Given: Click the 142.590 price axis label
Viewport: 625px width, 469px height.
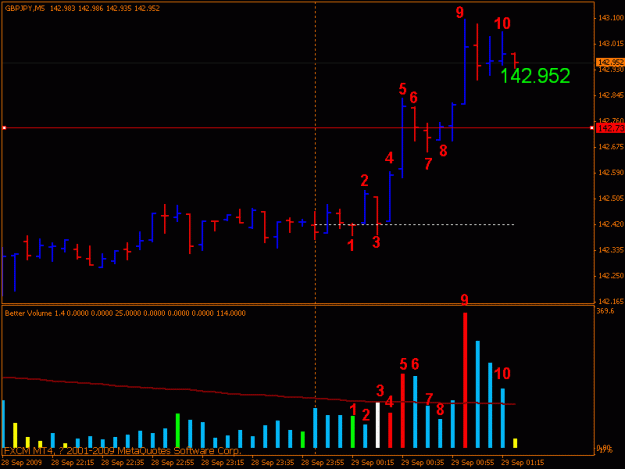Looking at the screenshot, I should [611, 173].
